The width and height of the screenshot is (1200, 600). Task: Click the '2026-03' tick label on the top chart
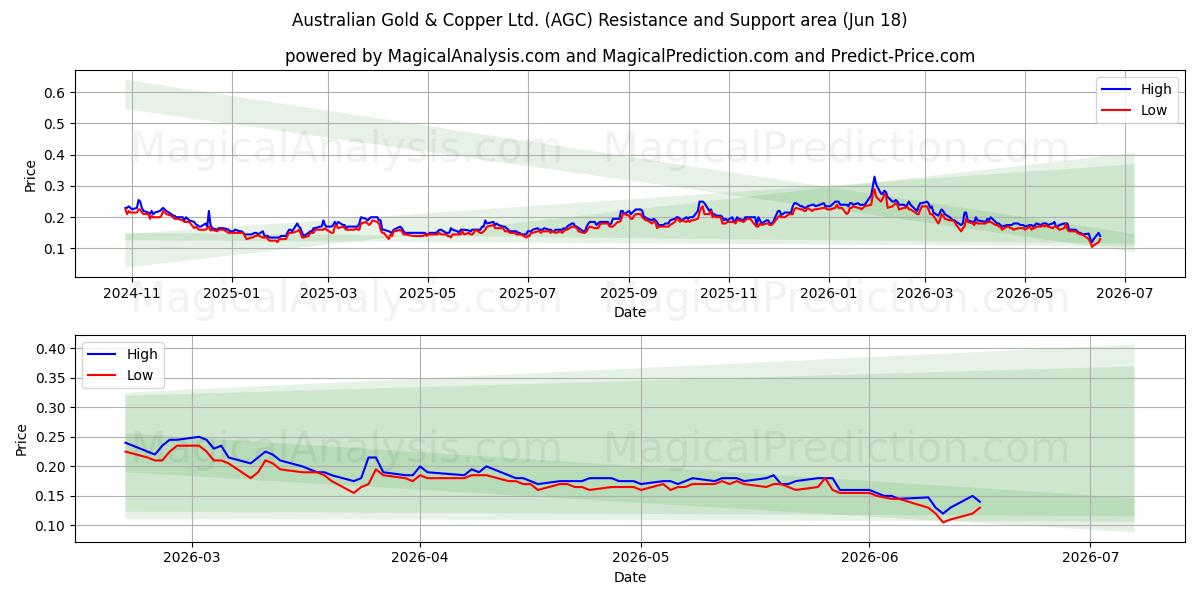coord(924,293)
